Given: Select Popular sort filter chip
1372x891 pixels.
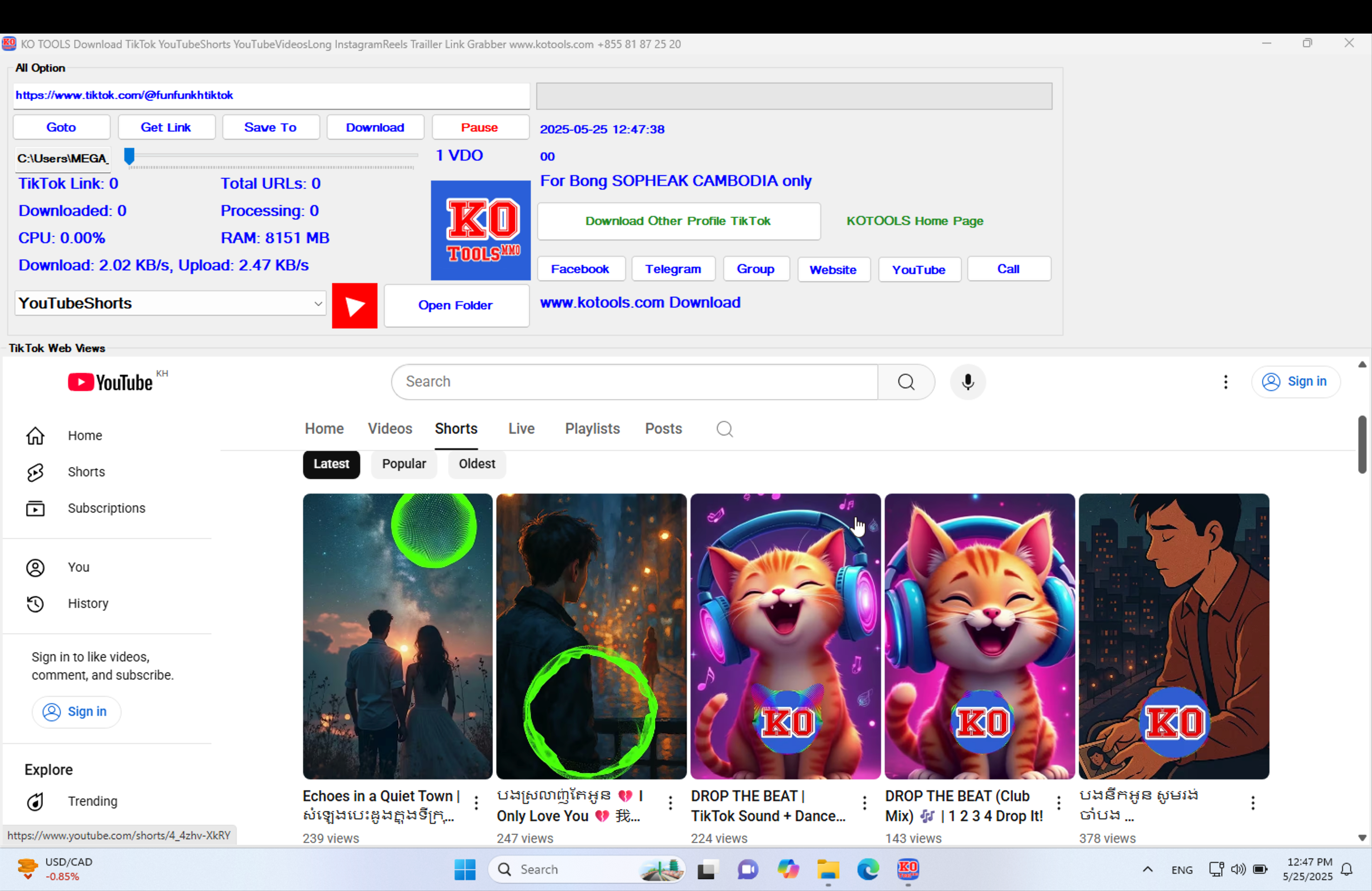Looking at the screenshot, I should click(404, 465).
